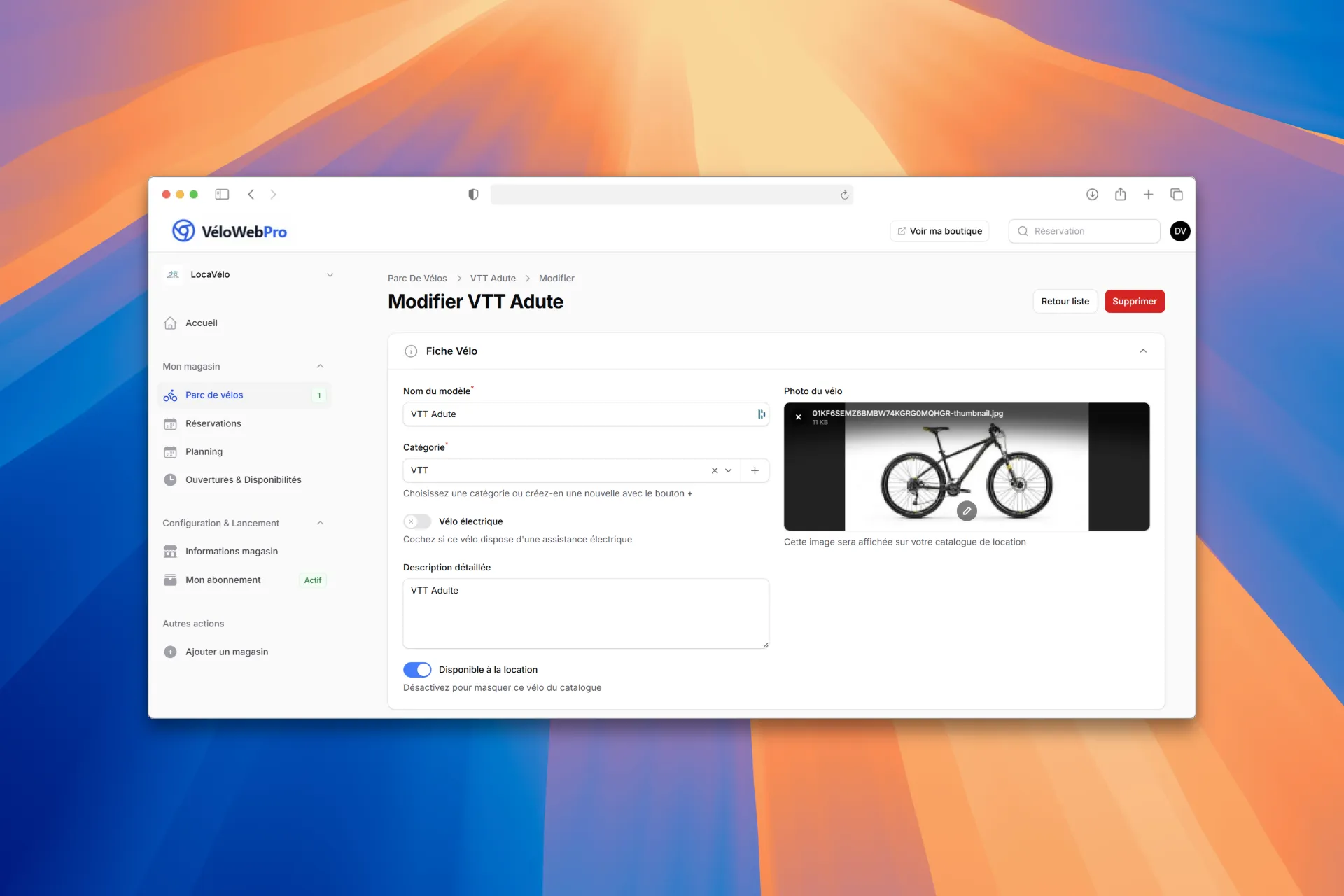Expand the LocaVélo store selector
The image size is (1344, 896).
point(330,274)
